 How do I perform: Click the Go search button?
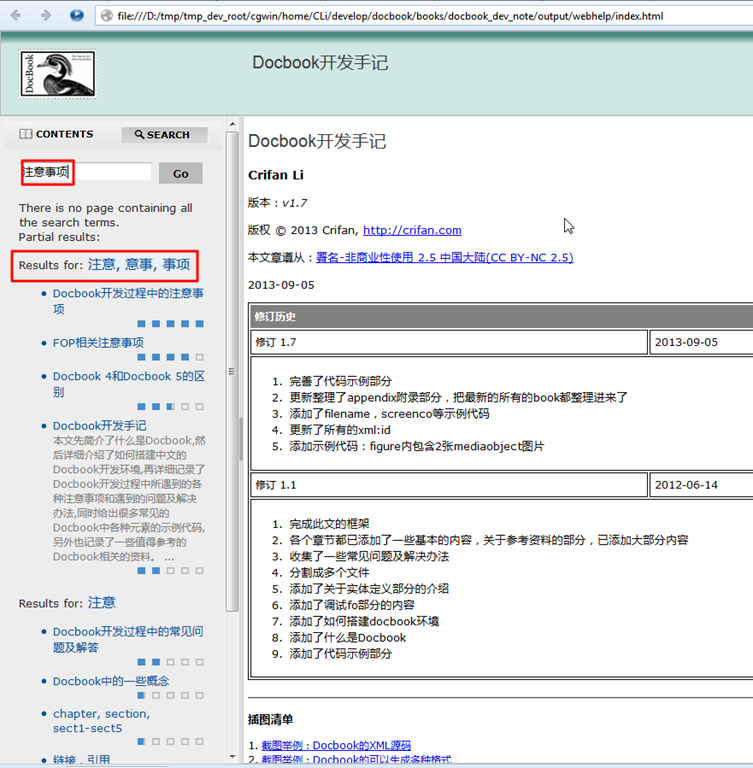tap(180, 173)
